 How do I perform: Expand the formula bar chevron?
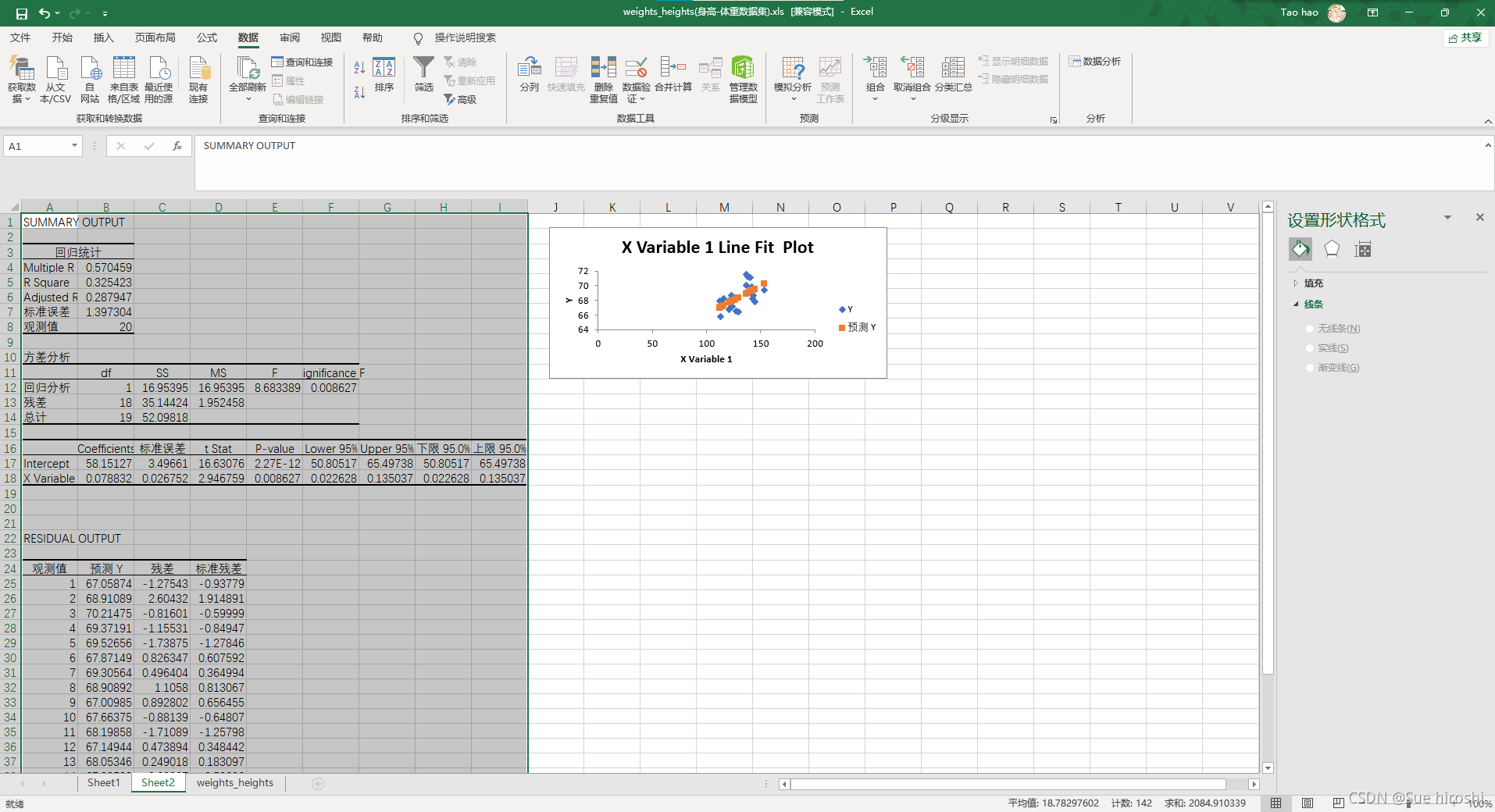pyautogui.click(x=1488, y=145)
